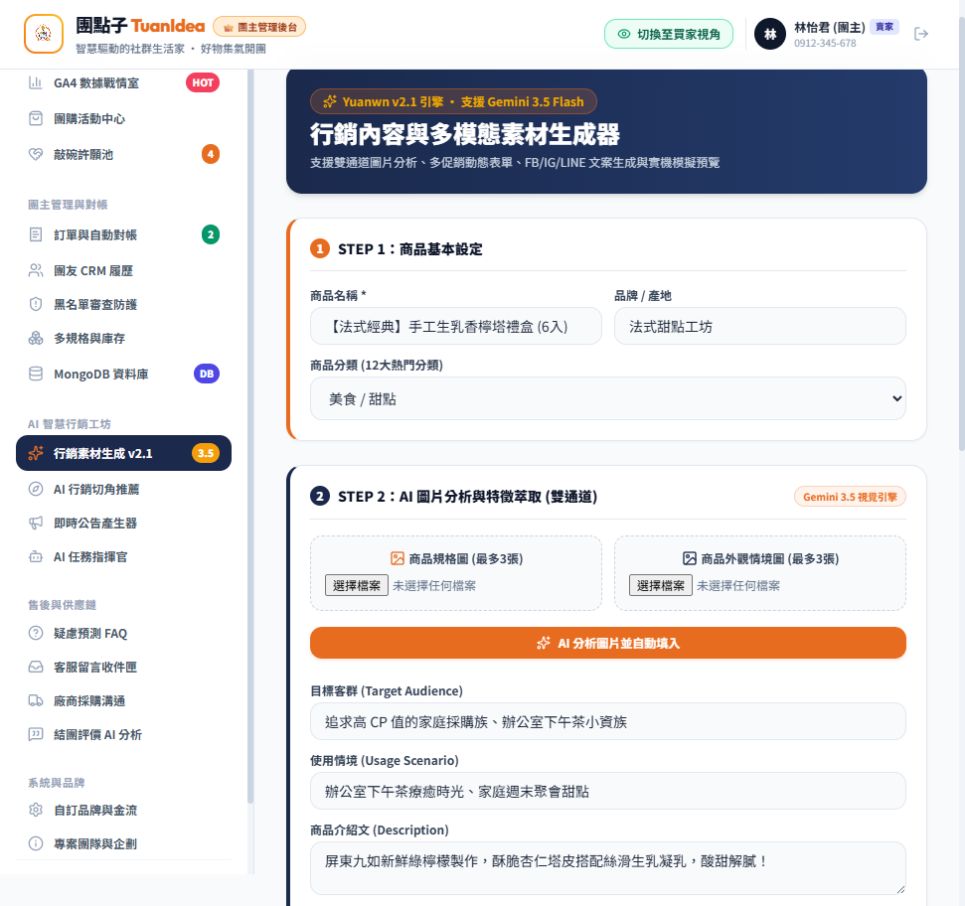Click the 專案團隊與企劃 info icon
The height and width of the screenshot is (906, 965).
click(x=36, y=843)
